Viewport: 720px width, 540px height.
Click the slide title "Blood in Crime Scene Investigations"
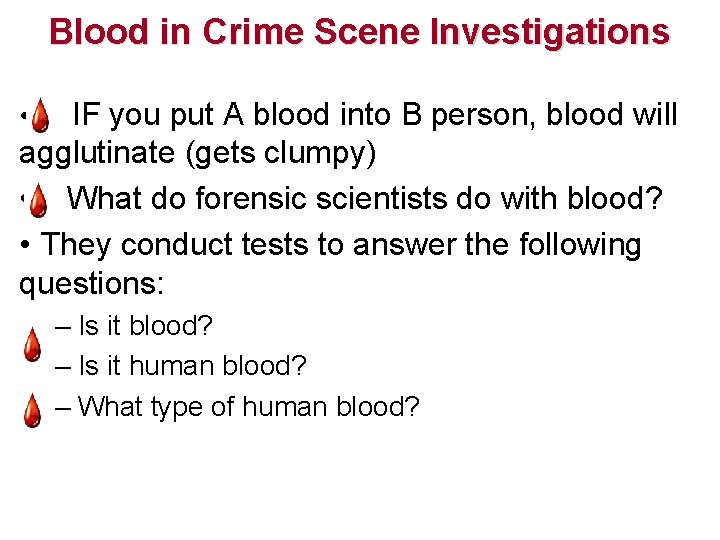click(x=359, y=32)
